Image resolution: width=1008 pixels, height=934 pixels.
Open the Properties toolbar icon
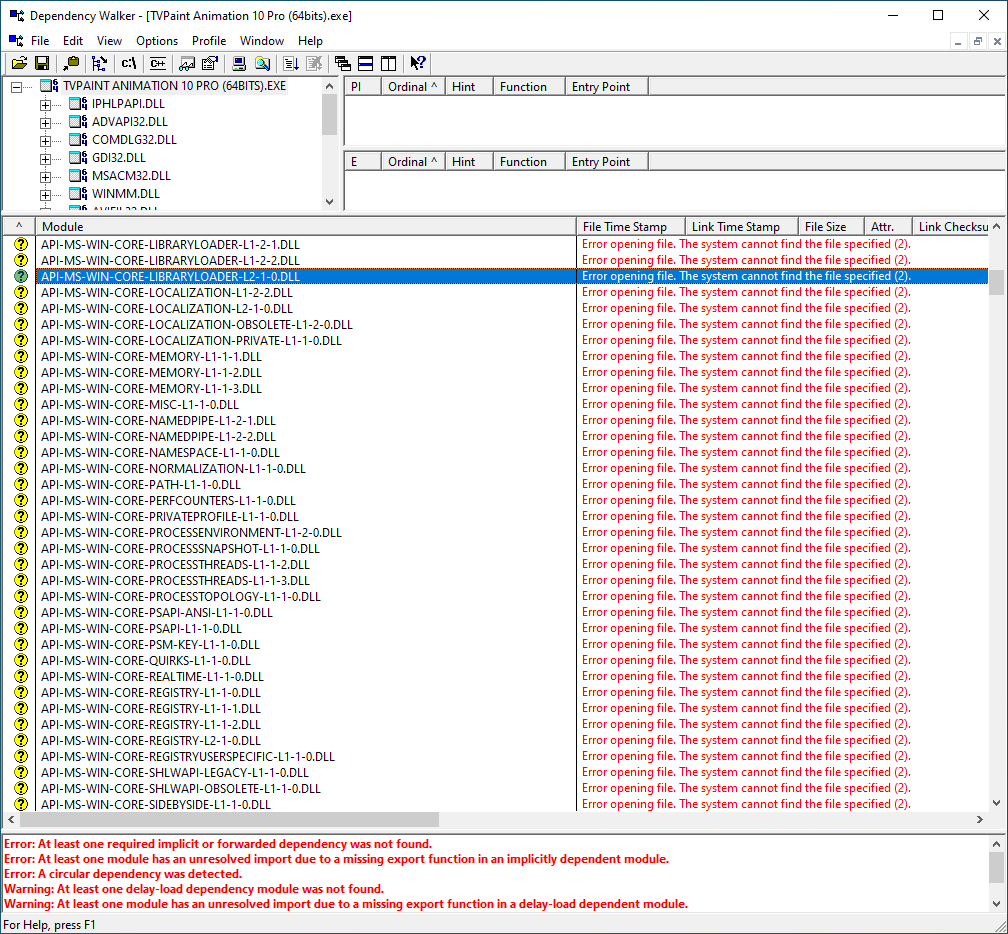tap(210, 63)
